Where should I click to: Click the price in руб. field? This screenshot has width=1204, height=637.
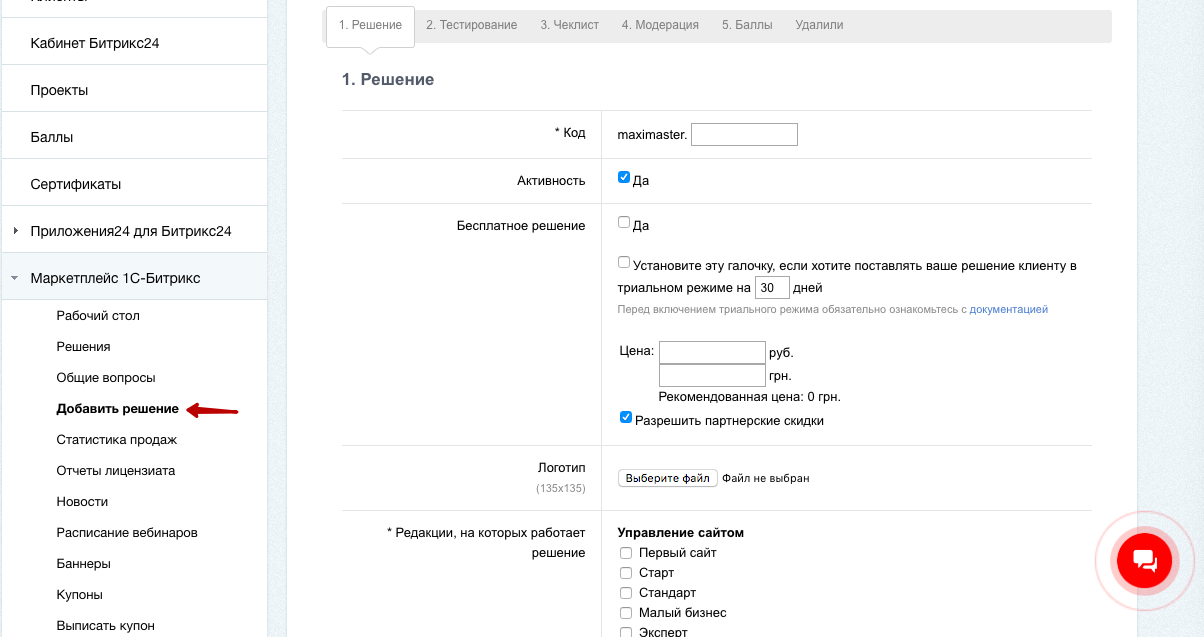[712, 352]
